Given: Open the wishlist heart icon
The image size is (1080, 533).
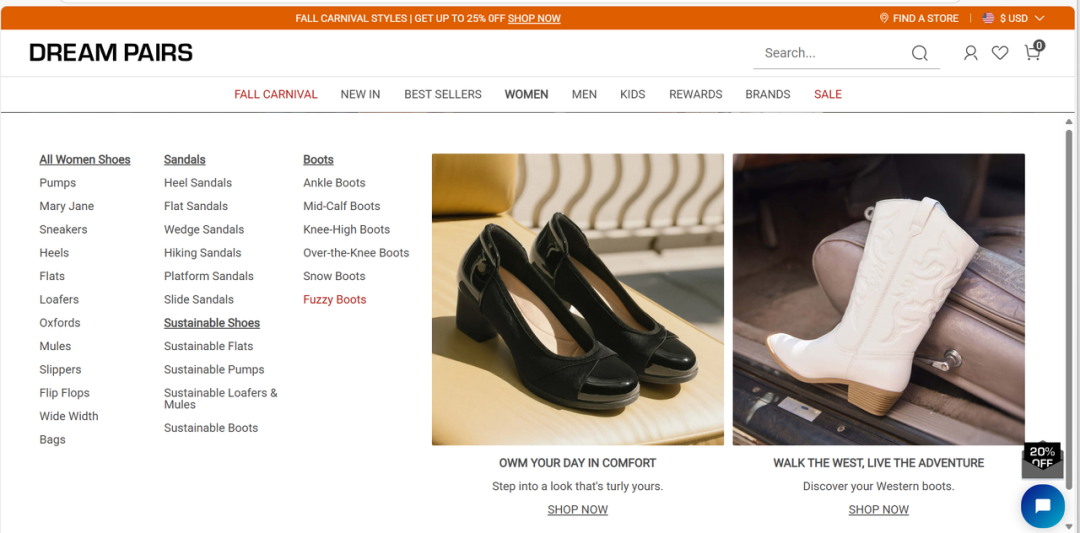Looking at the screenshot, I should click(x=1000, y=53).
